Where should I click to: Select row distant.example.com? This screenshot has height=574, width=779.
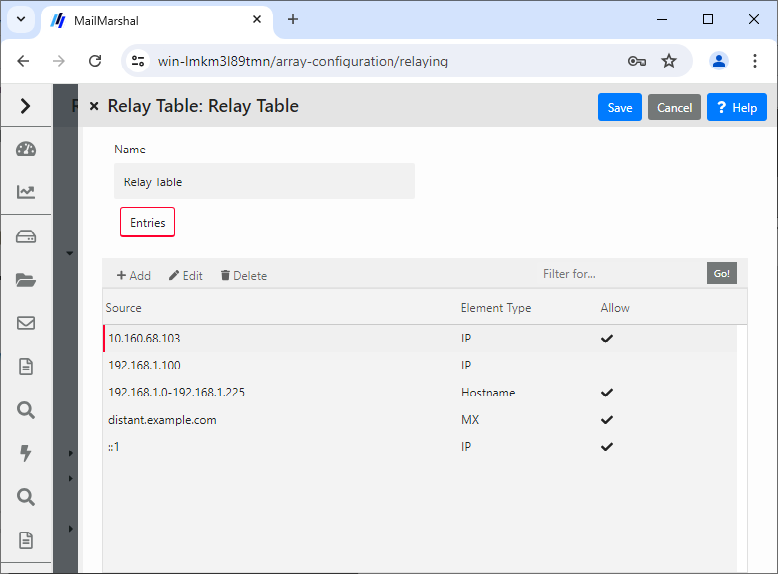click(420, 419)
